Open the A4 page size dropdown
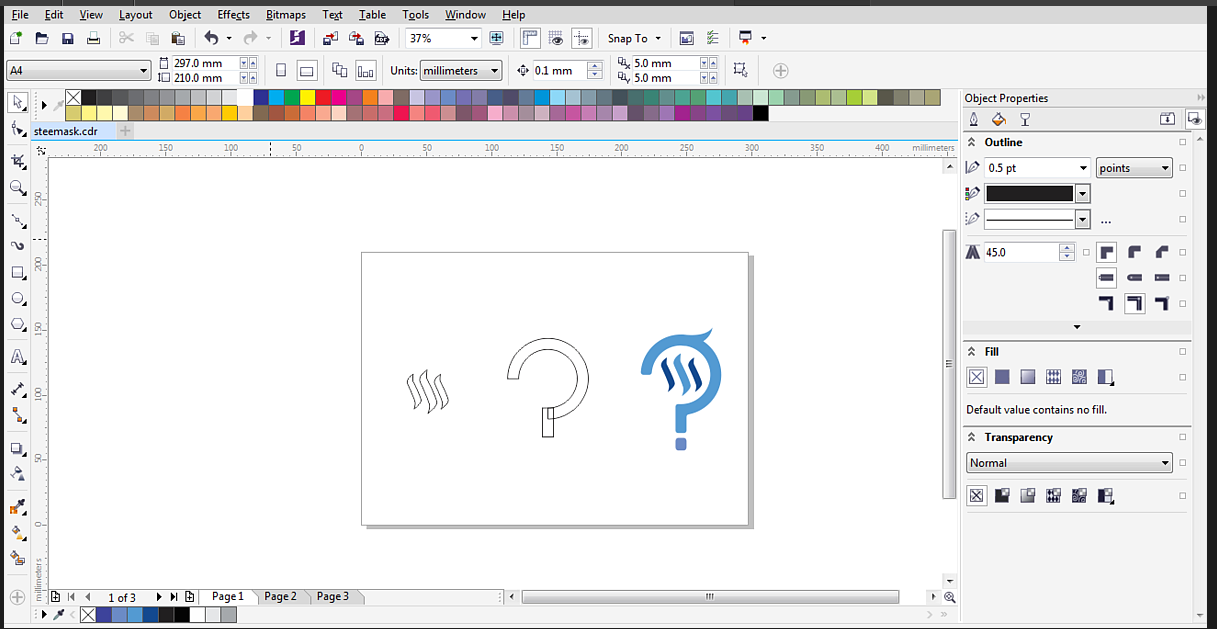The width and height of the screenshot is (1217, 629). pyautogui.click(x=144, y=70)
